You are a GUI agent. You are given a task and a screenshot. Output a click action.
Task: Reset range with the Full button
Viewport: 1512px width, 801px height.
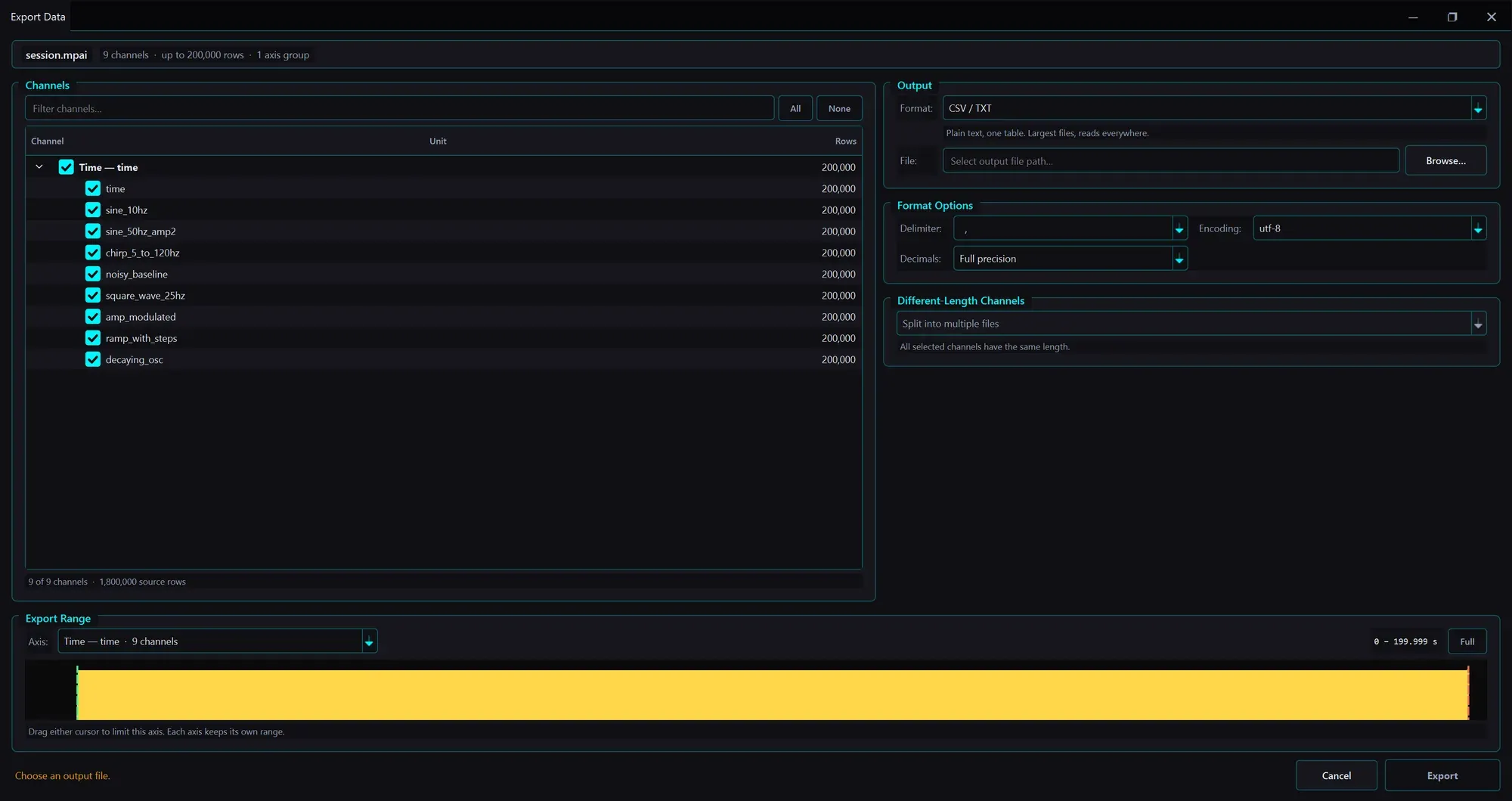[1467, 641]
